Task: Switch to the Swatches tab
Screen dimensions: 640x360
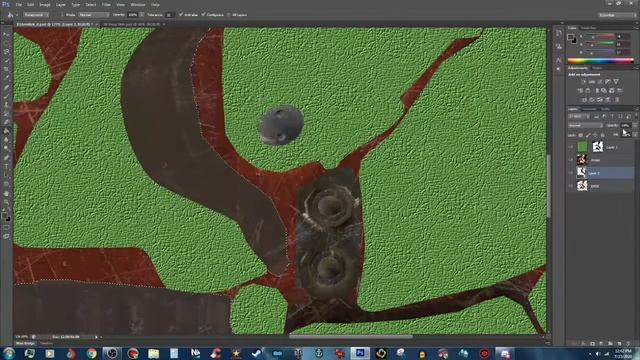Action: 588,28
